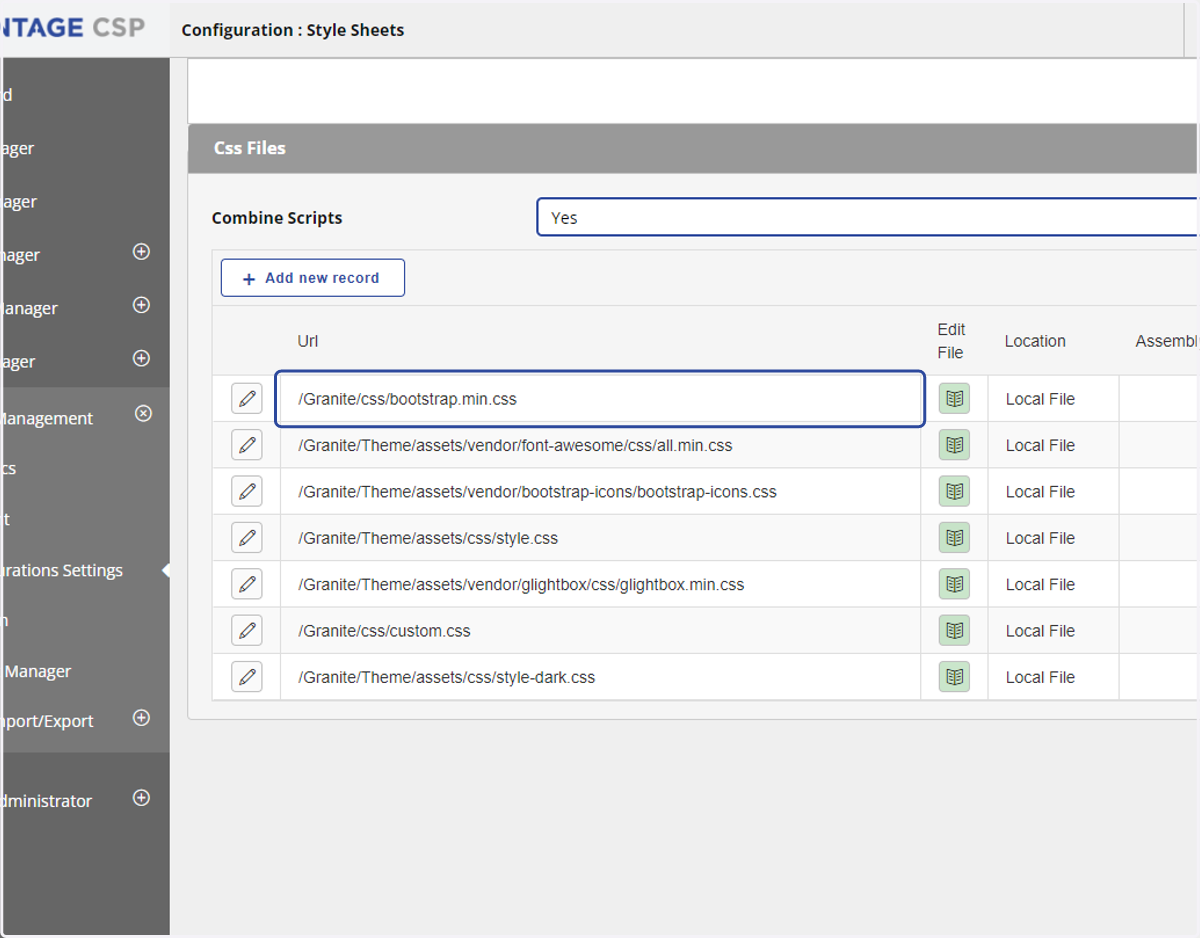Click the Configuration : Style Sheets page title
Image resolution: width=1200 pixels, height=938 pixels.
pos(293,30)
